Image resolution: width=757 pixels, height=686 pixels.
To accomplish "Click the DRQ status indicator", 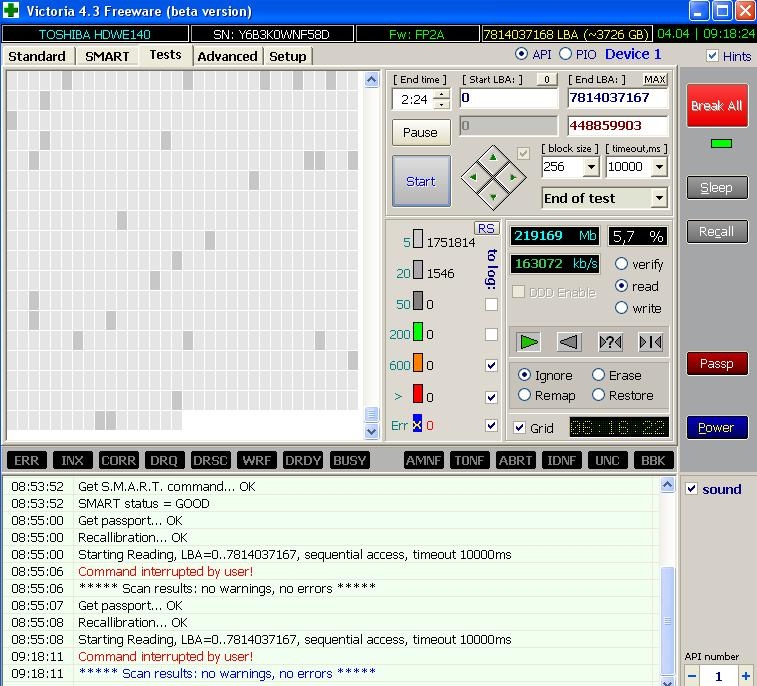I will pyautogui.click(x=164, y=461).
